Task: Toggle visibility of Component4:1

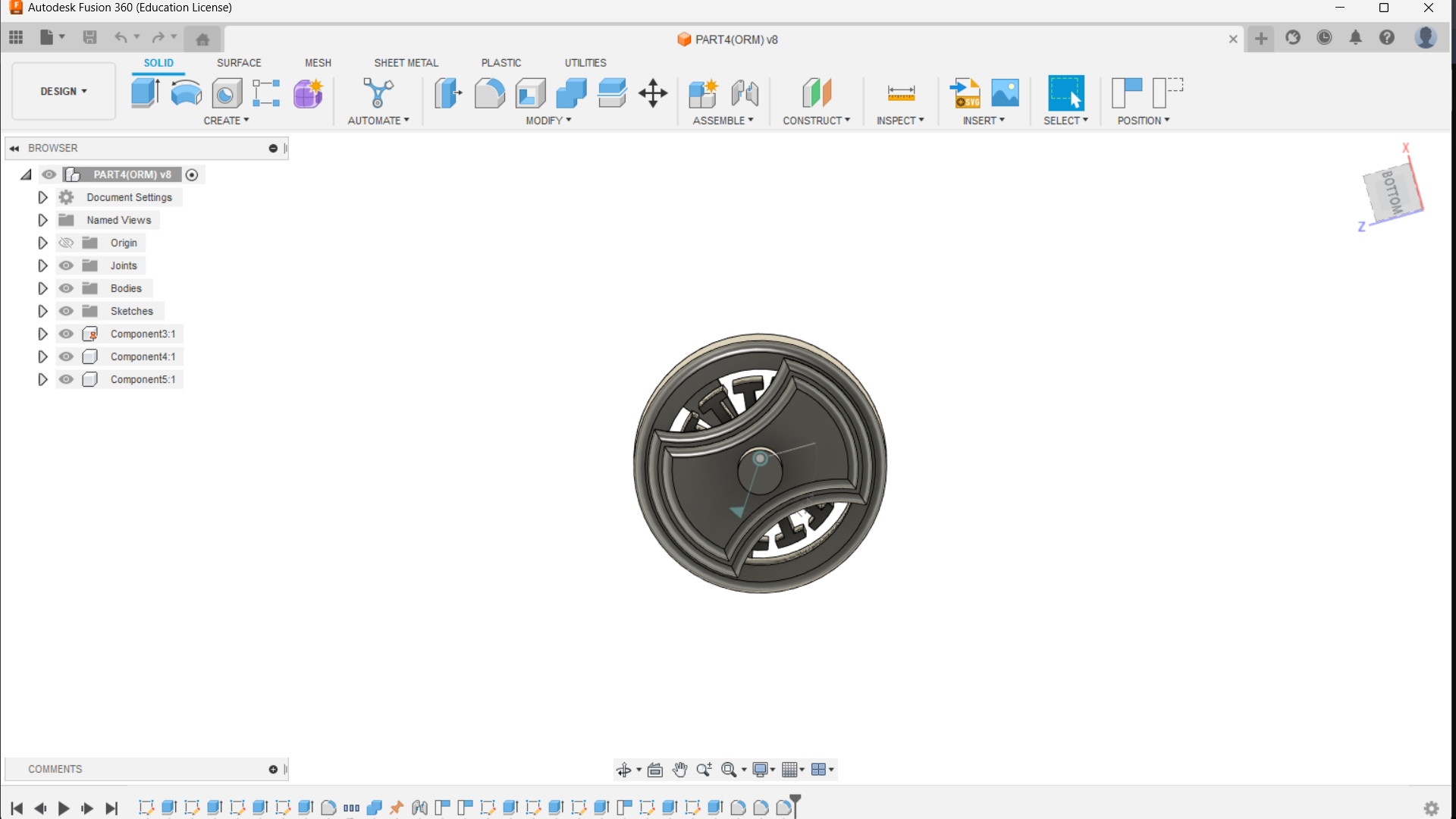Action: (66, 356)
